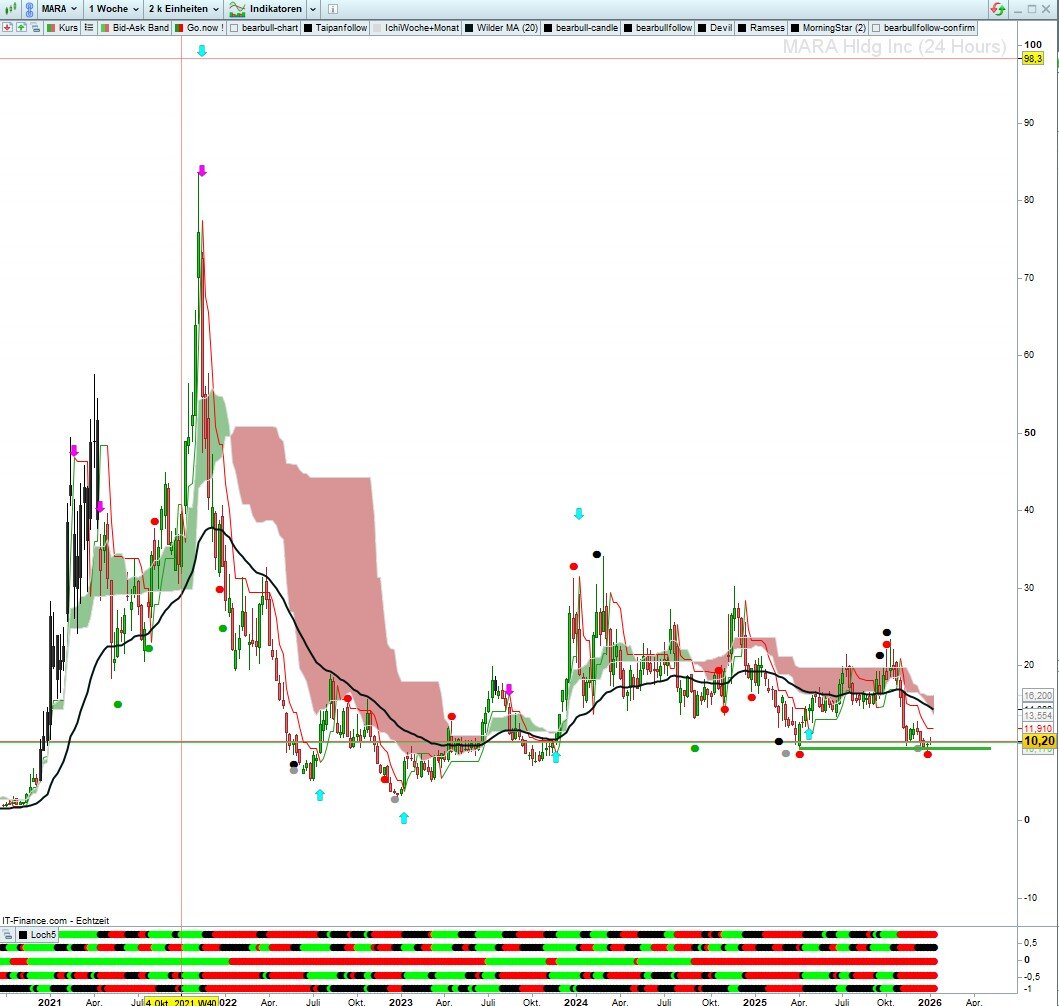
Task: Open the MARA symbol dropdown
Action: pos(60,9)
